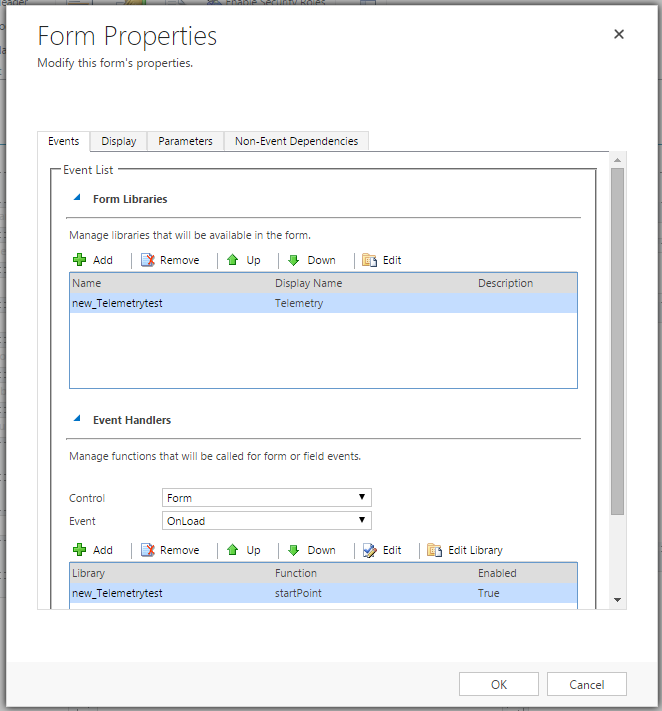Screen dimensions: 662x711
Task: Open the Event dropdown
Action: tap(267, 521)
